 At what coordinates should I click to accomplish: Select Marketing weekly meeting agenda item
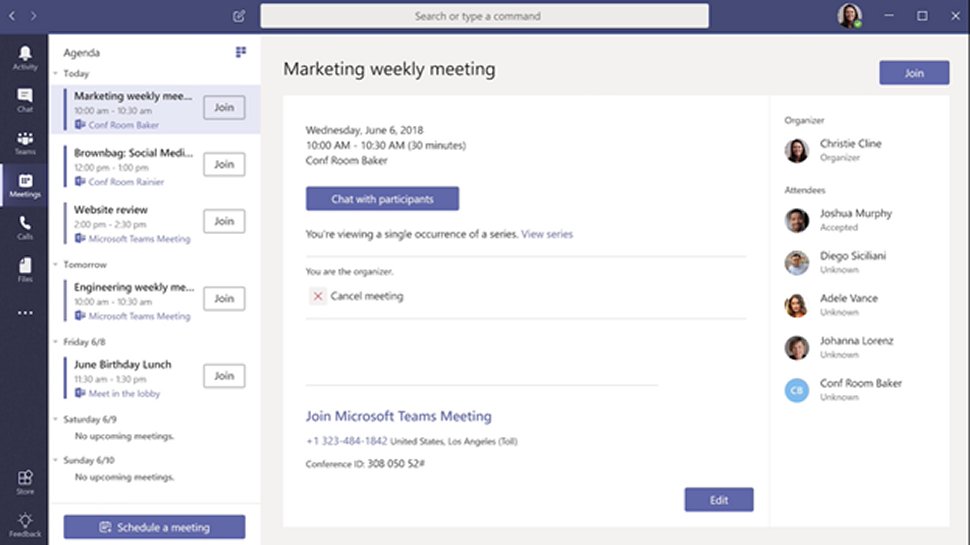[x=156, y=109]
